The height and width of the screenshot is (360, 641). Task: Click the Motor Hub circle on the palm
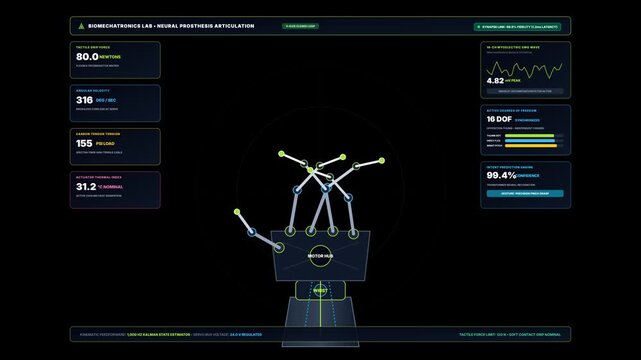[320, 256]
